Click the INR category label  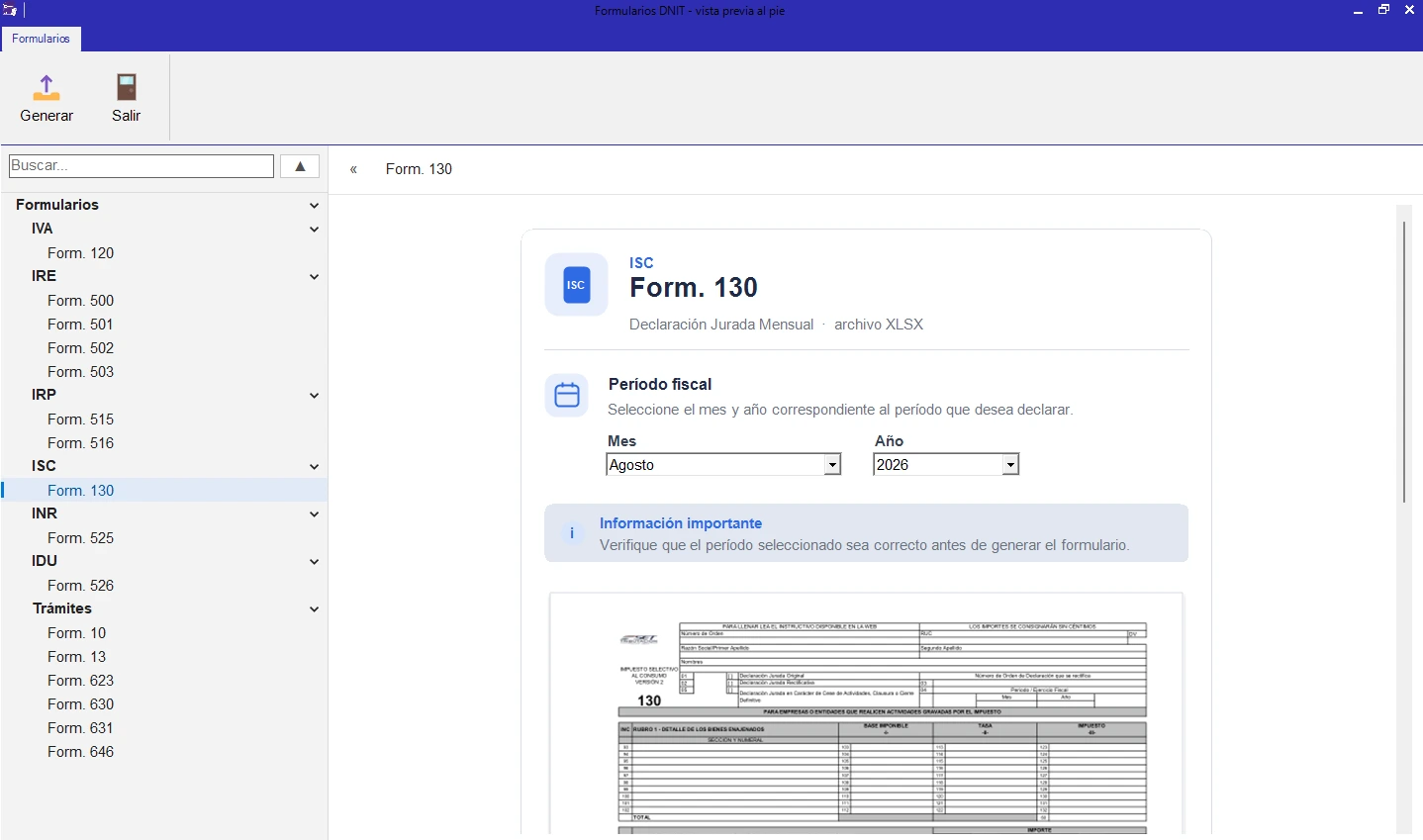pos(45,513)
